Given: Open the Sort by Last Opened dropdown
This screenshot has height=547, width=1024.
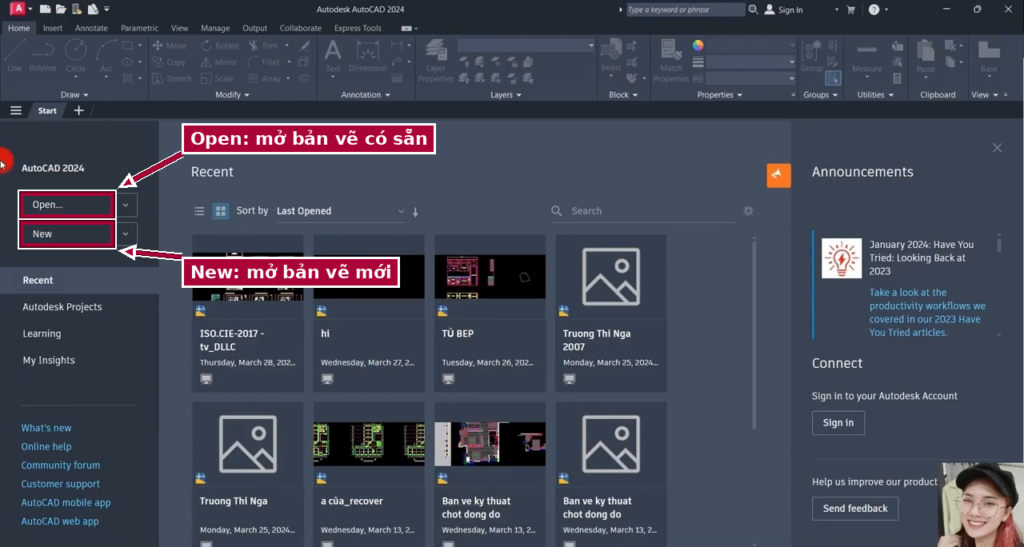Looking at the screenshot, I should [x=340, y=211].
